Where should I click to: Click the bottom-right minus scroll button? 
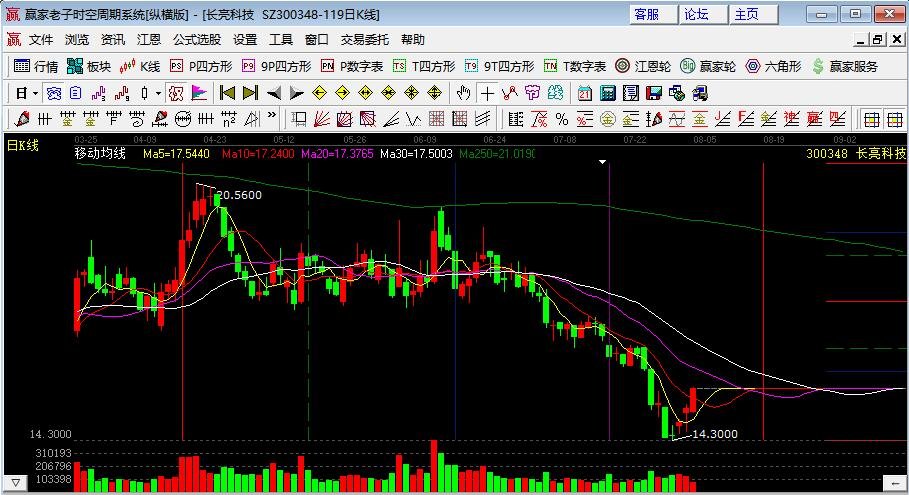pos(893,482)
